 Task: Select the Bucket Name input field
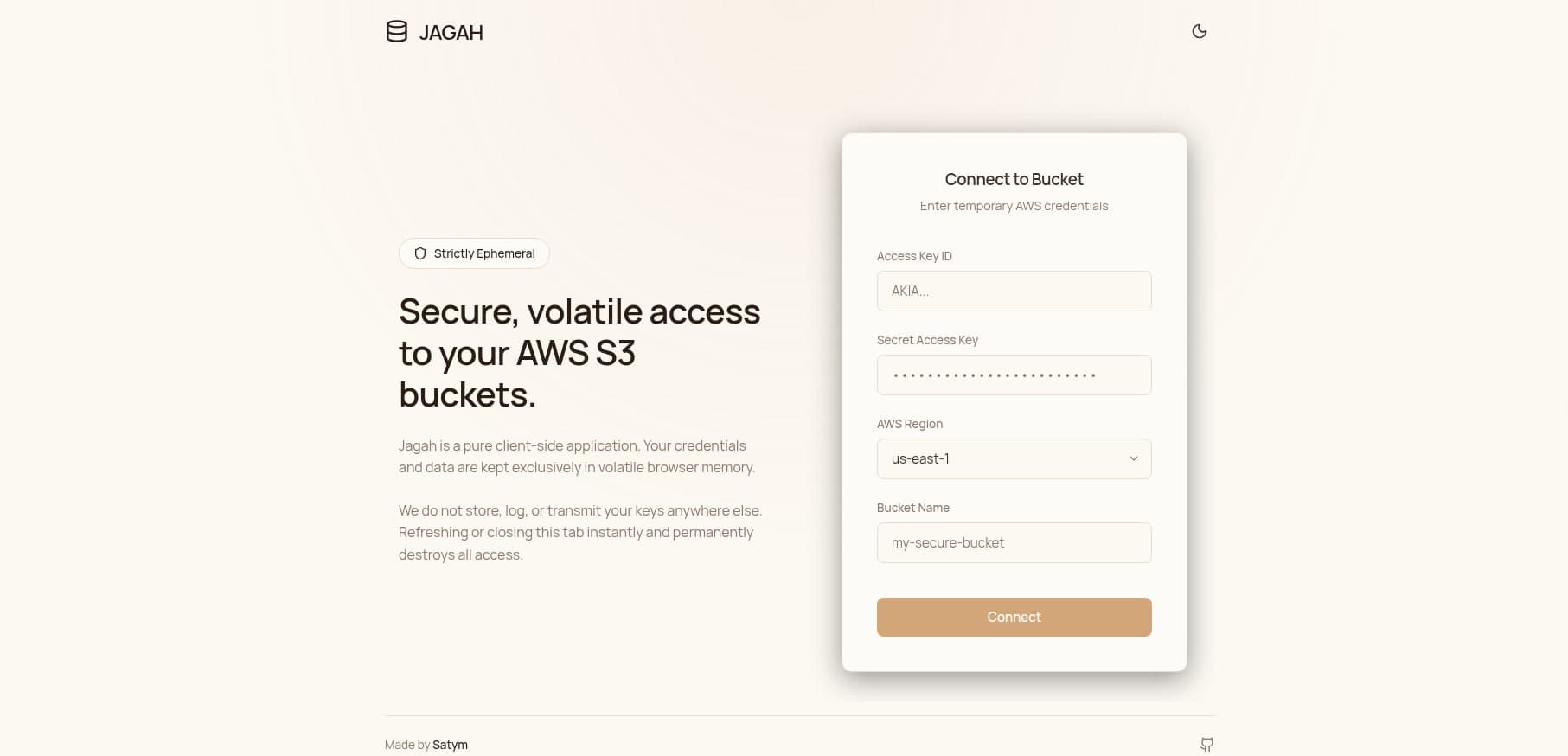coord(1014,542)
